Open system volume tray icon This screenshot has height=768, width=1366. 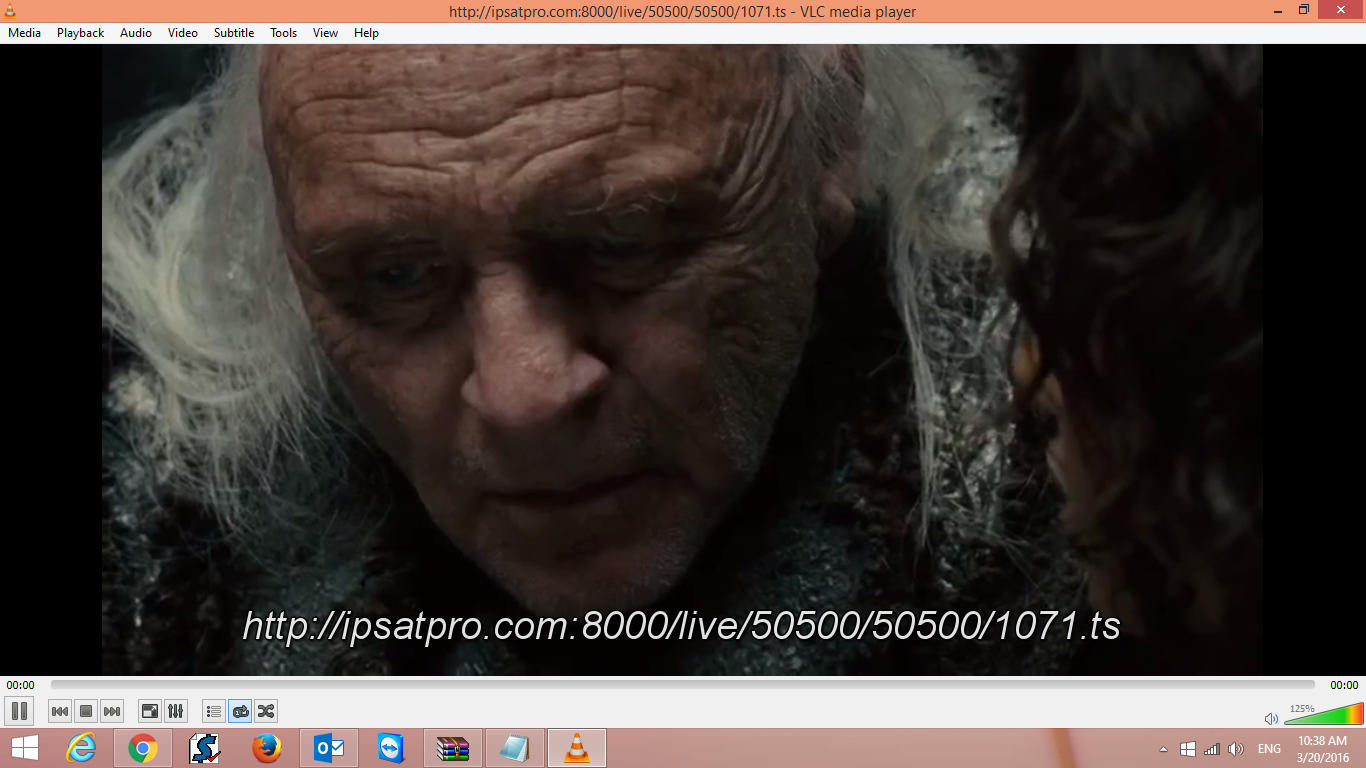(1236, 749)
